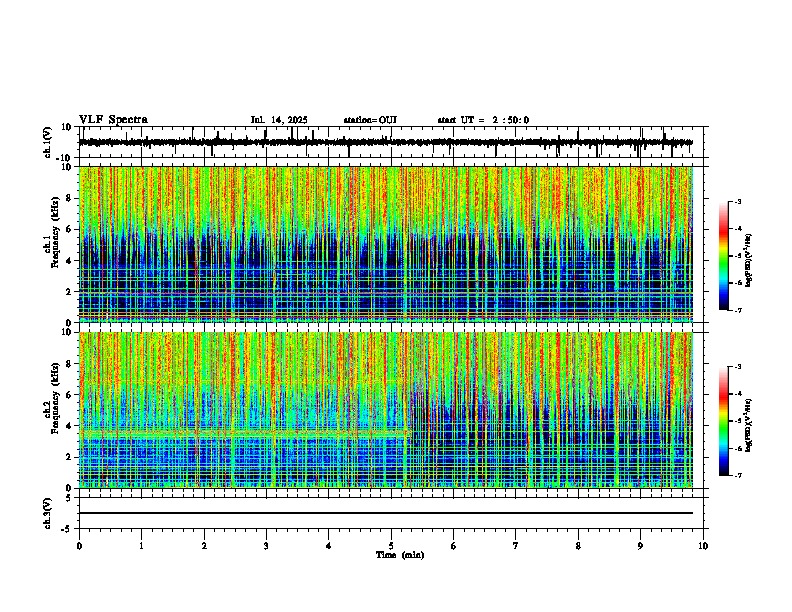Click the 'ch.3(V)' axis label
This screenshot has height=612, width=792.
point(47,513)
